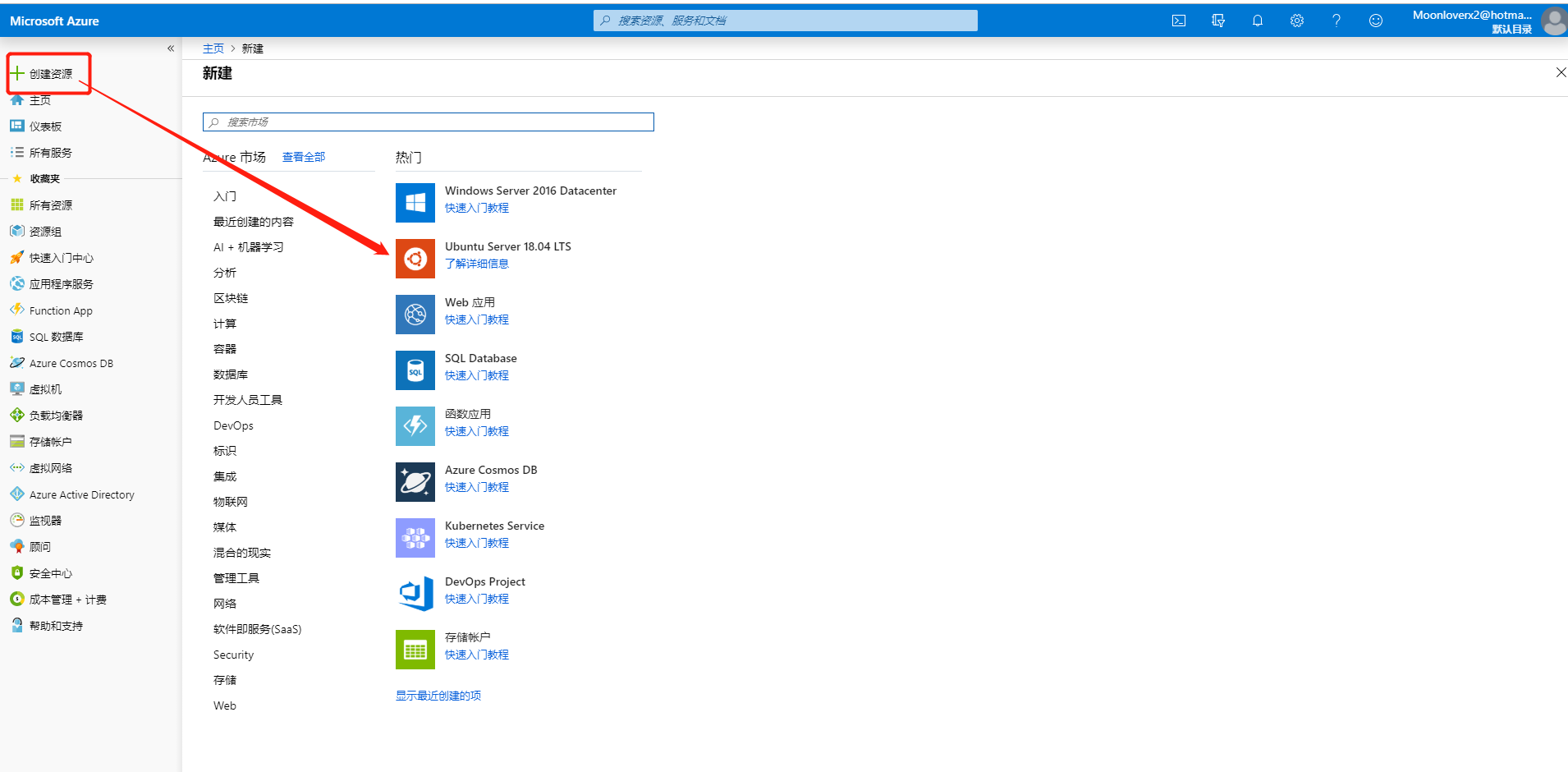Close the 新建 blade with X

tap(1561, 72)
